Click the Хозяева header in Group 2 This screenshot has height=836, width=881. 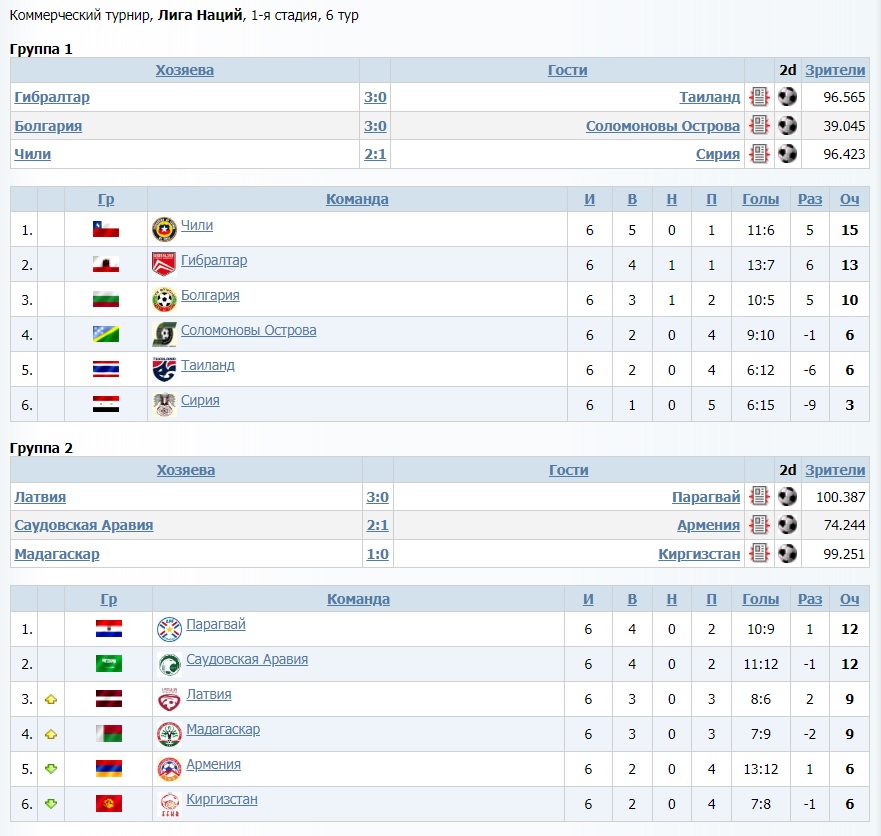click(x=186, y=470)
